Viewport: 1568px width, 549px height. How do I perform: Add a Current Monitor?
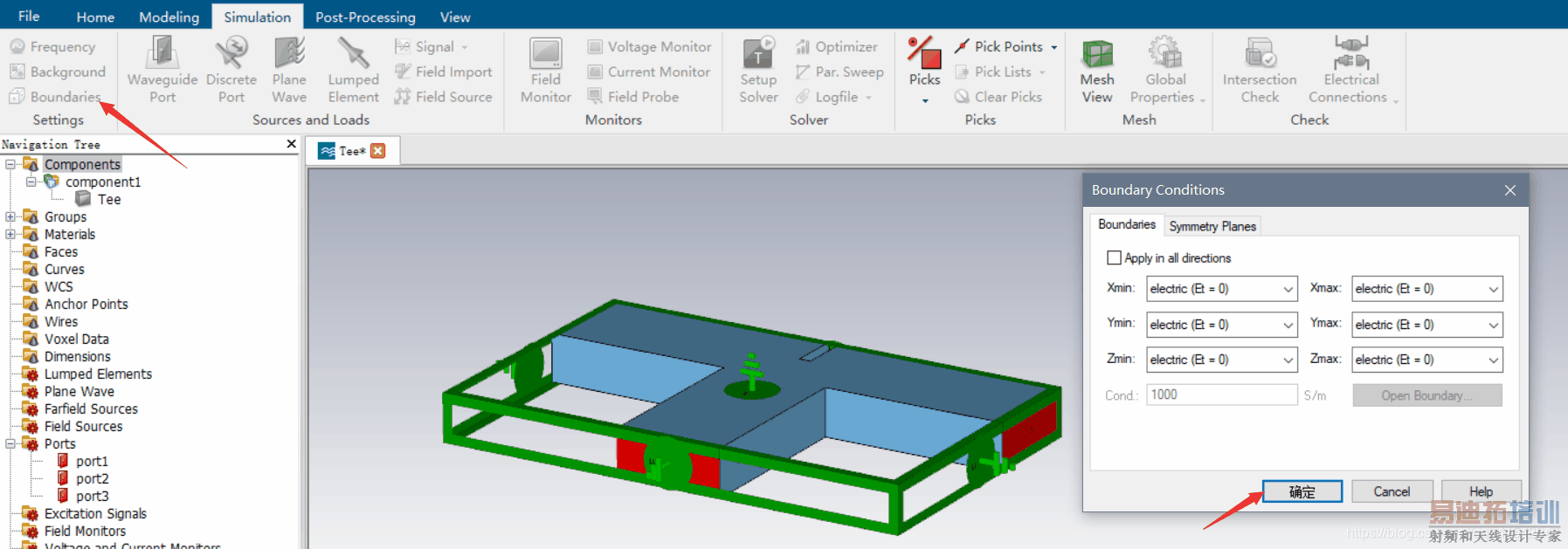click(x=648, y=72)
